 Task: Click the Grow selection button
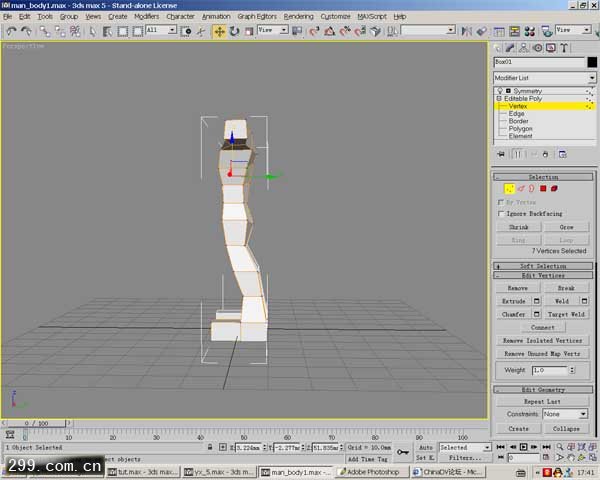pos(566,227)
